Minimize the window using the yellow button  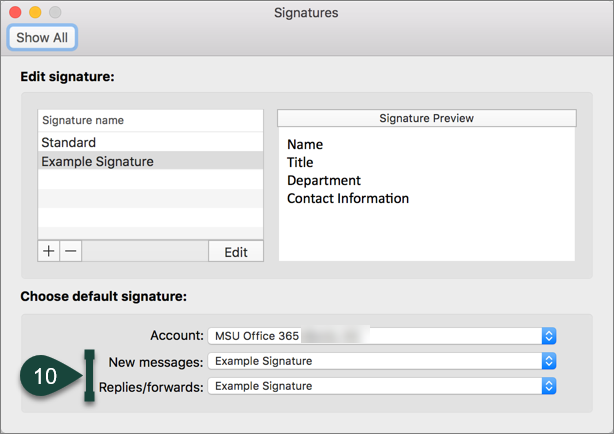34,13
